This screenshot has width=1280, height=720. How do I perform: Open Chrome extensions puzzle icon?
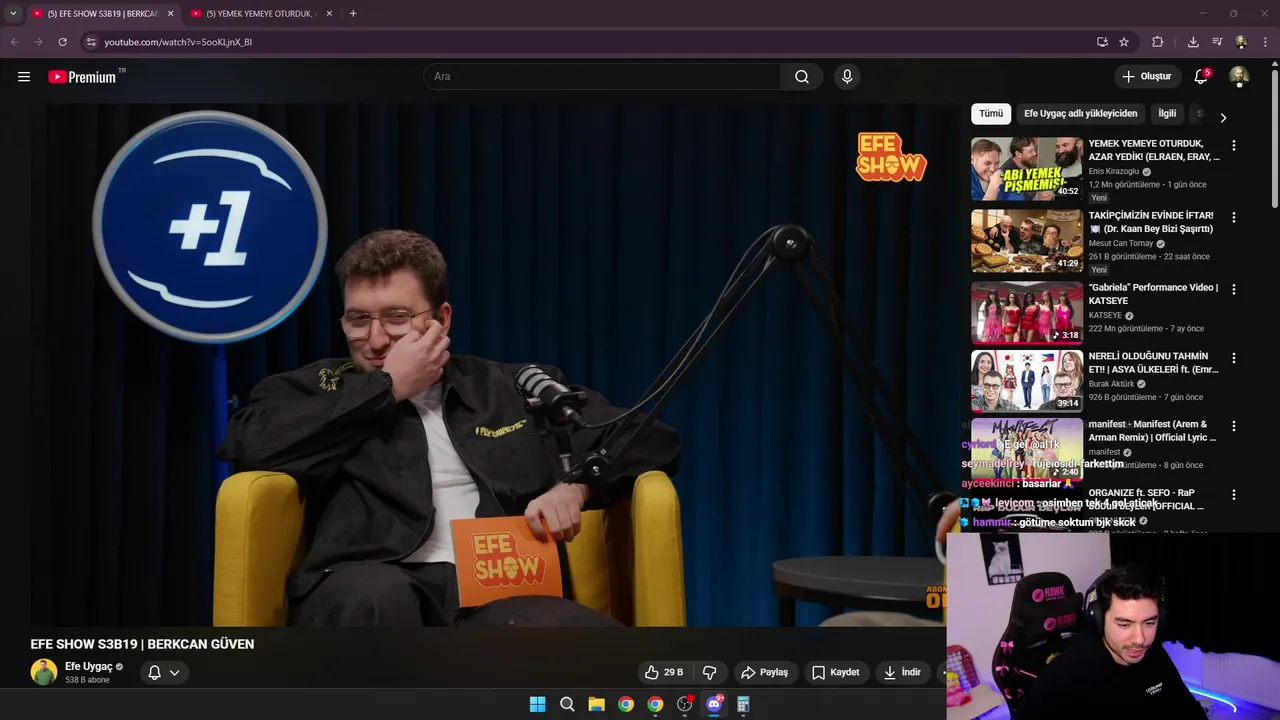pos(1158,42)
